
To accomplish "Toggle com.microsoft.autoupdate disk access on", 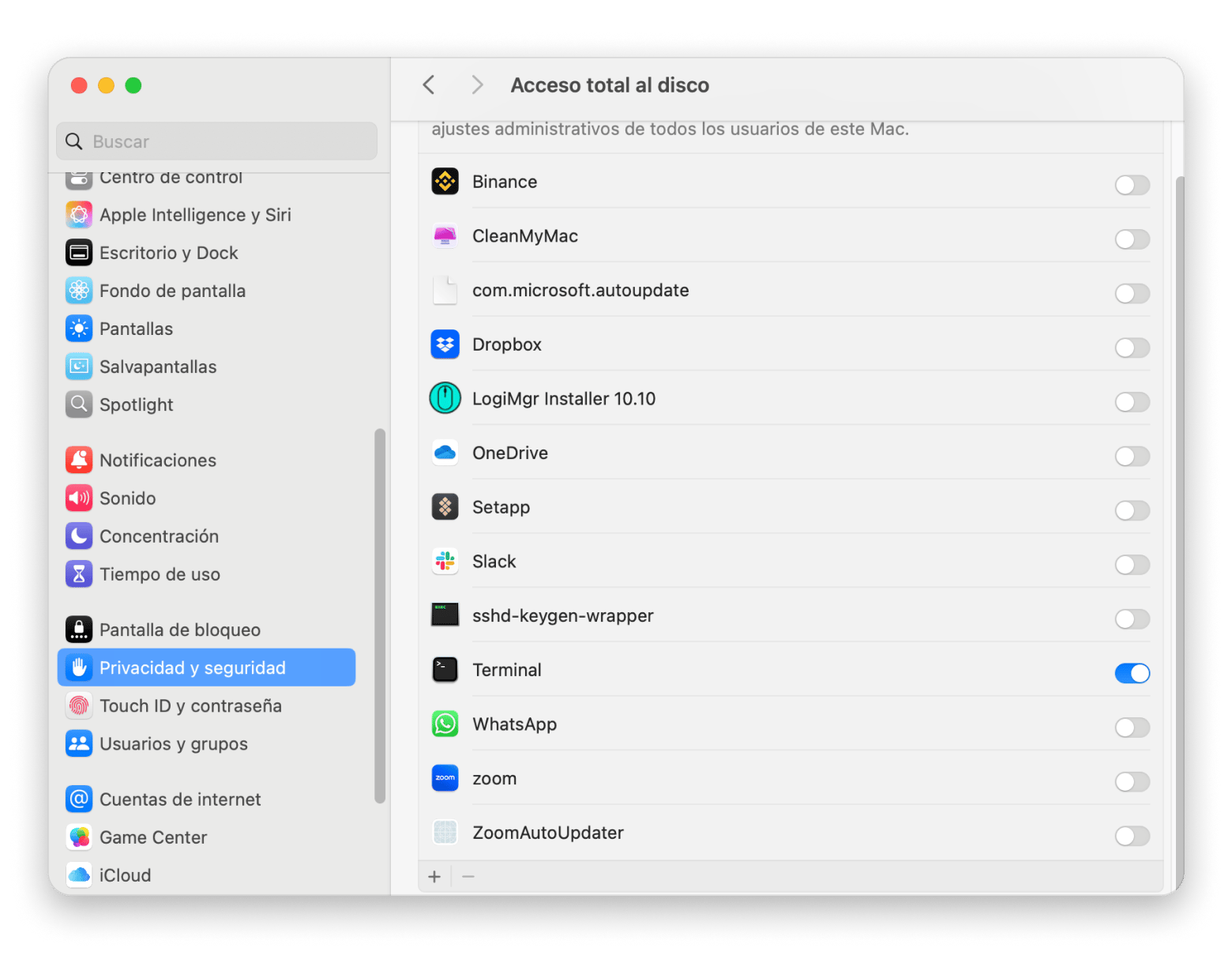I will (x=1132, y=294).
